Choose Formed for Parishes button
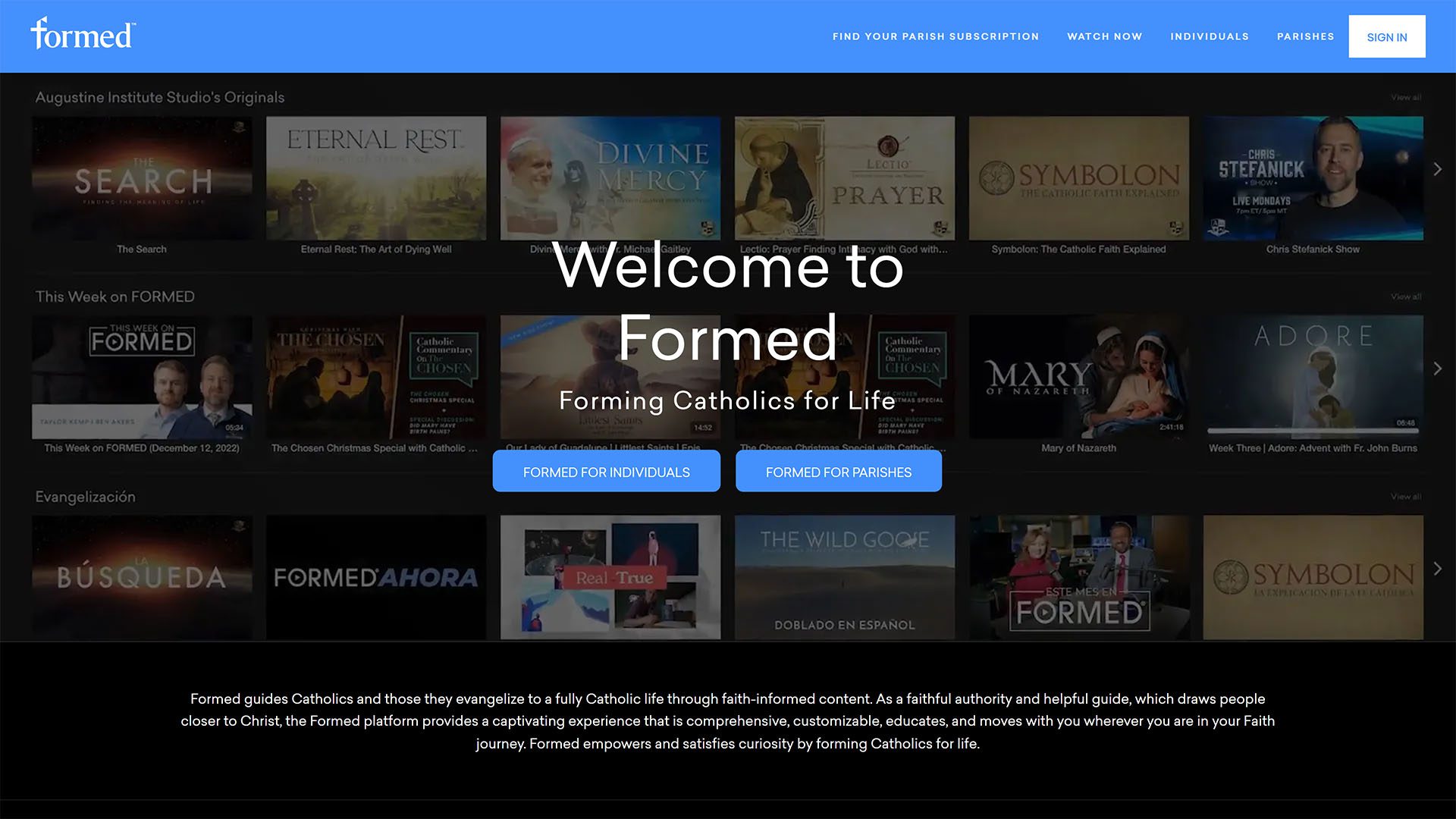Viewport: 1456px width, 819px height. (839, 472)
